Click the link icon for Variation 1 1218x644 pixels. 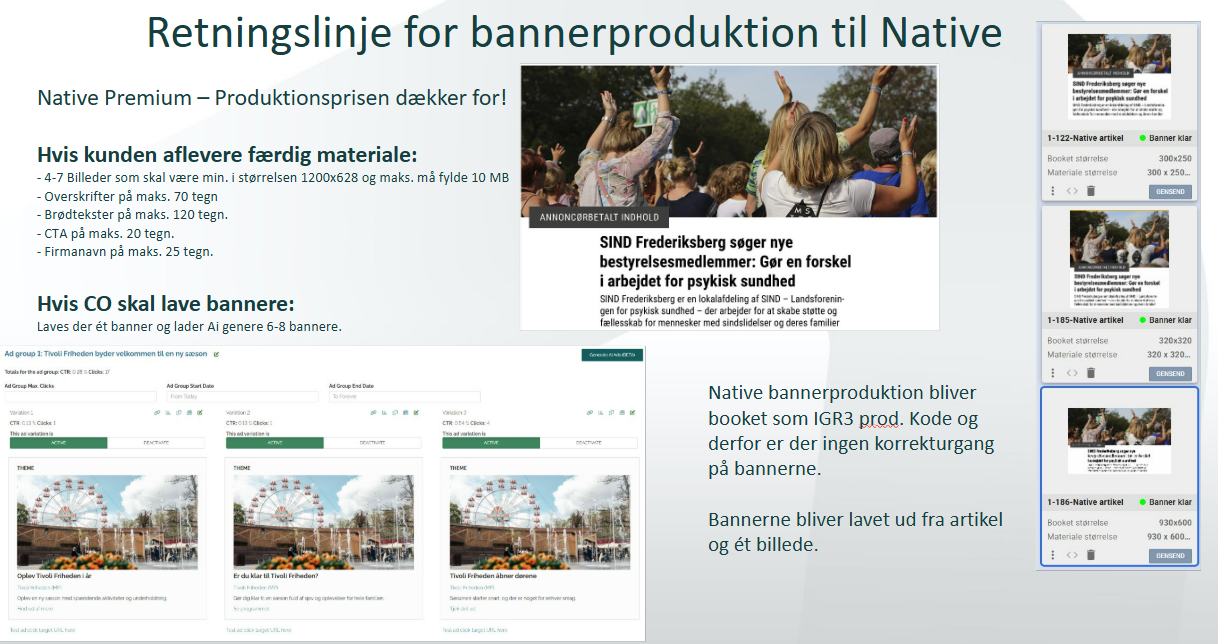coord(157,413)
